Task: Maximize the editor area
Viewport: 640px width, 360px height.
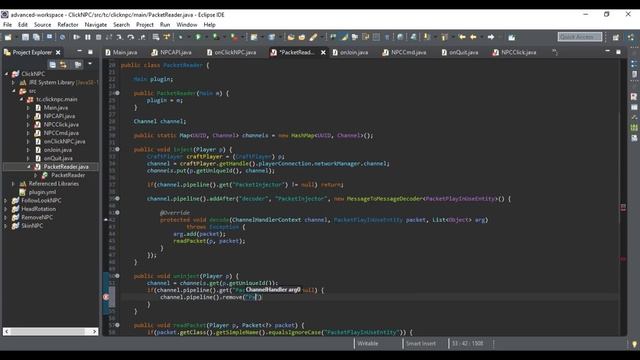Action: tap(618, 51)
